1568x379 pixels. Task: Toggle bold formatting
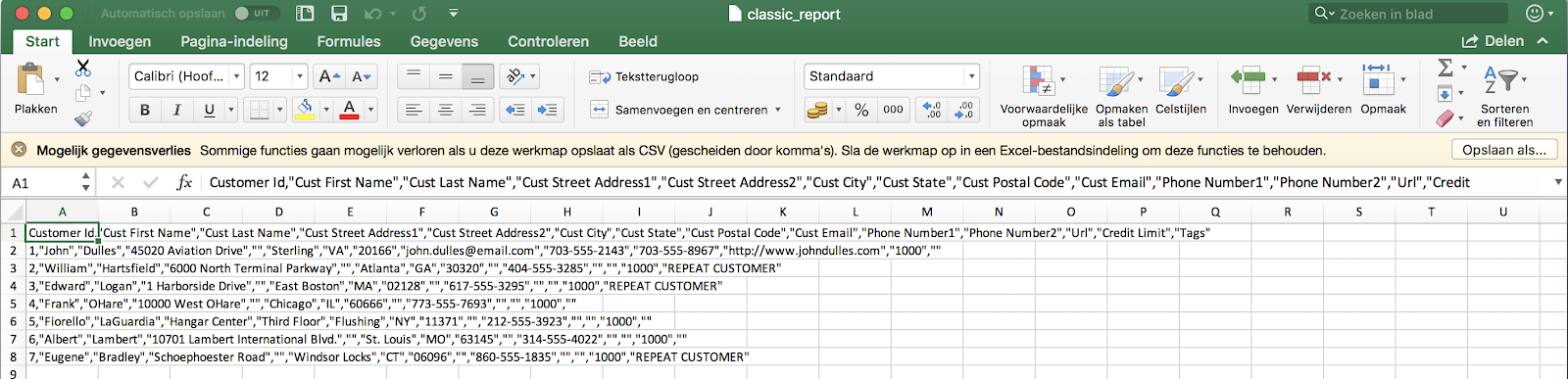point(145,110)
